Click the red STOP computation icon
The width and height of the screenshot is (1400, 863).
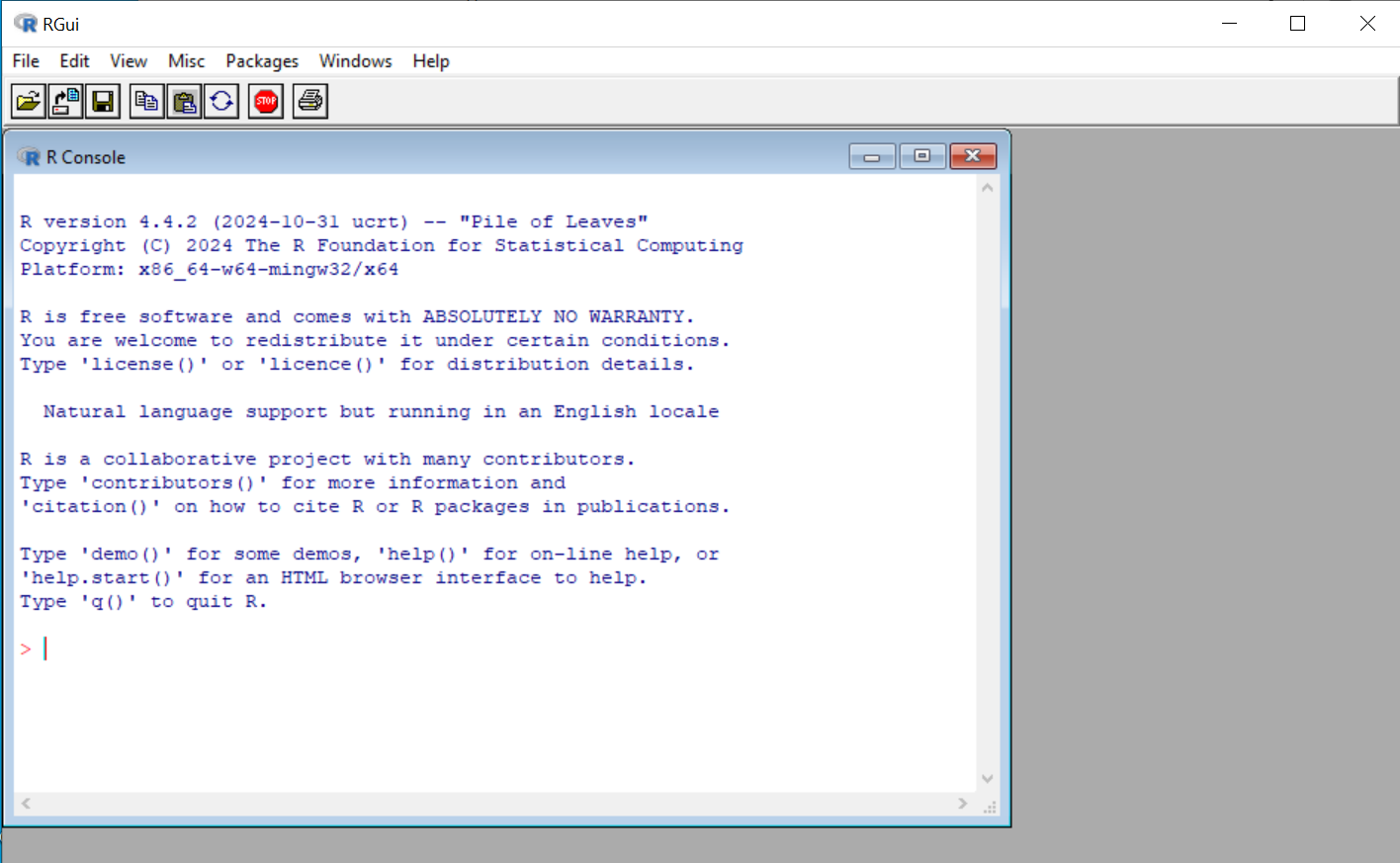266,101
